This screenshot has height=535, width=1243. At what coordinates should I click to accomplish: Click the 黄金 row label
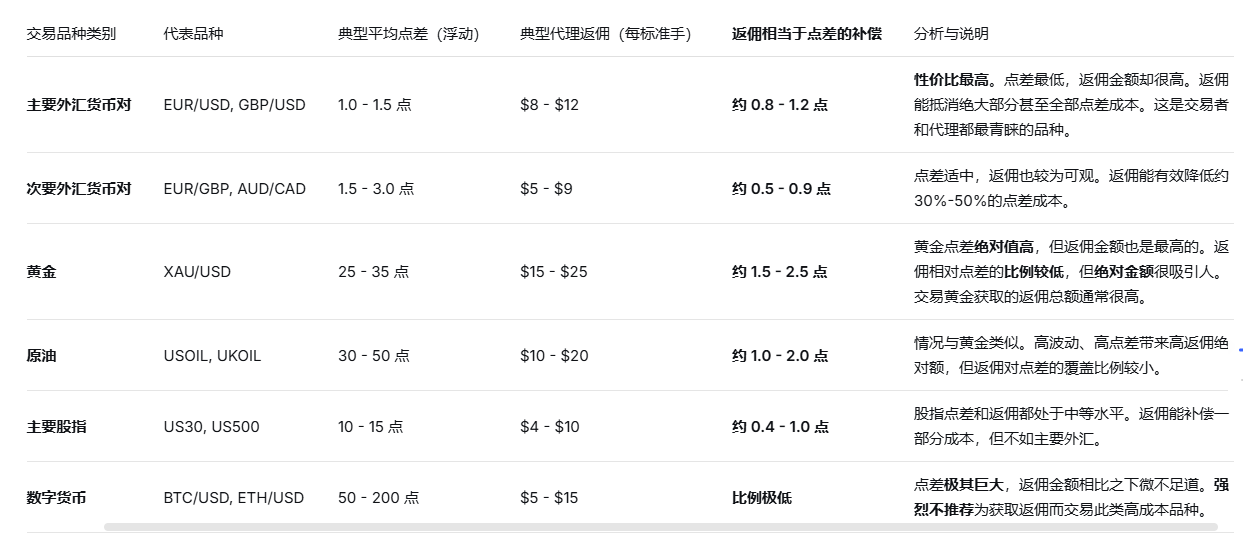pos(41,271)
